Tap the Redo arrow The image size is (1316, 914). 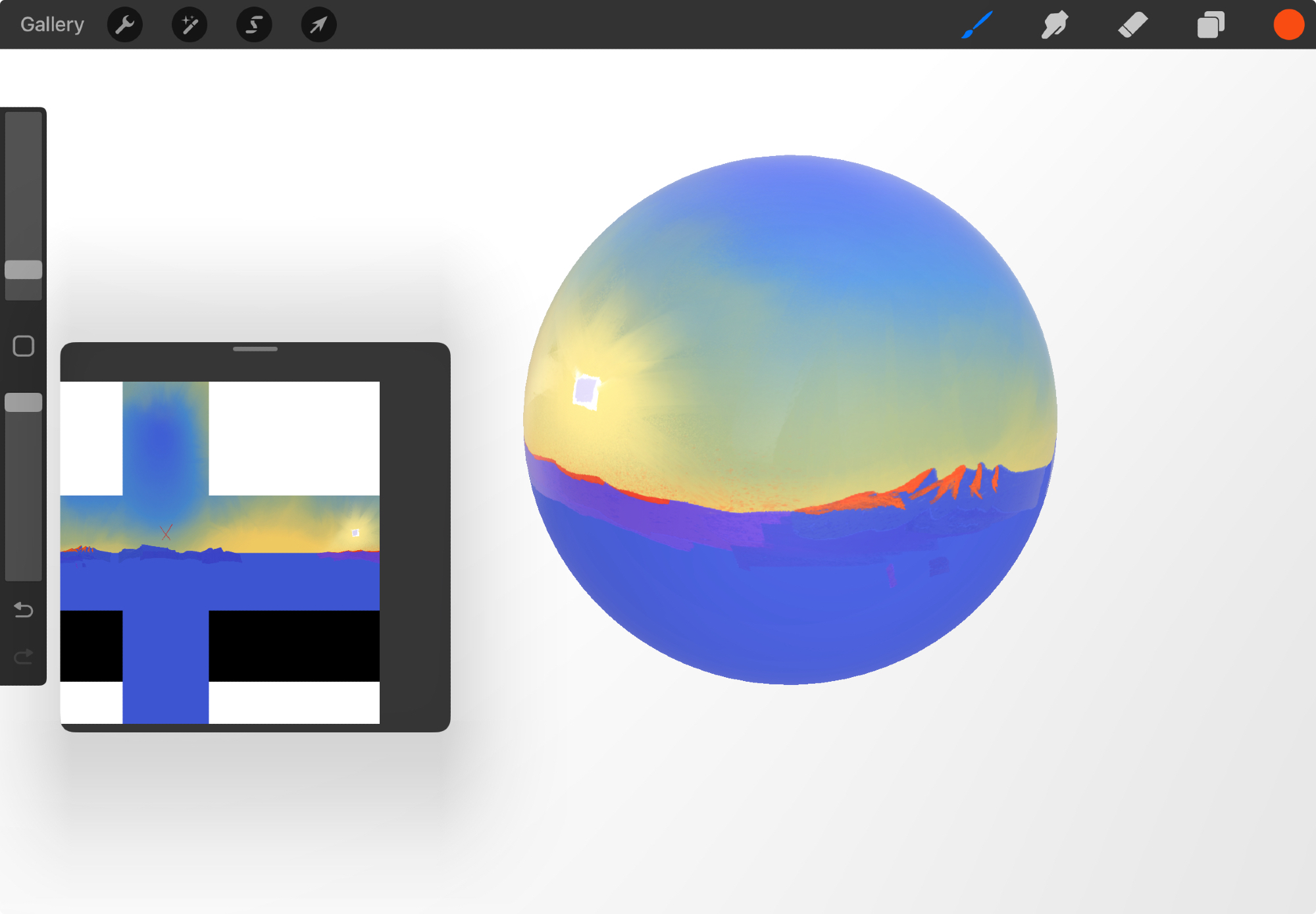24,656
